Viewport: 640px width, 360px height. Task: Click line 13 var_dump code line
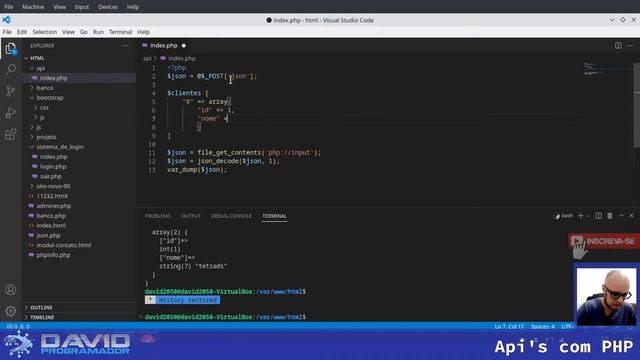(x=197, y=169)
